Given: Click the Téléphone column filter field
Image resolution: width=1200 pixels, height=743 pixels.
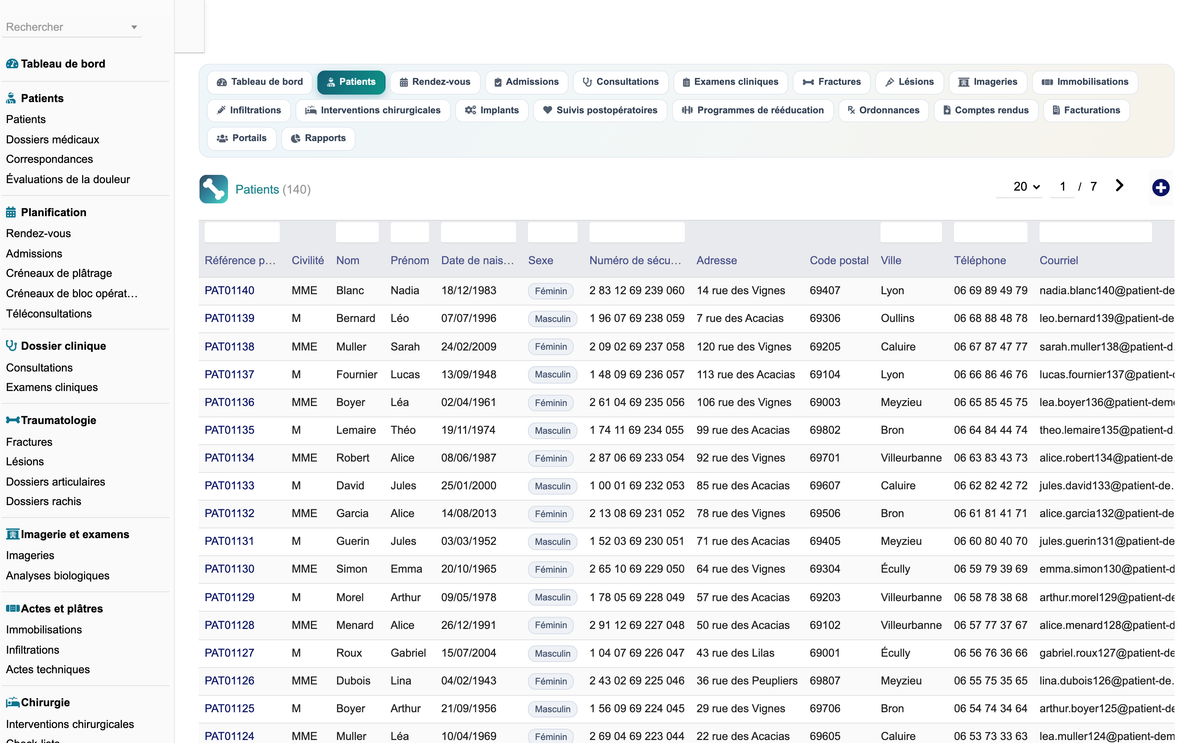Looking at the screenshot, I should [990, 232].
